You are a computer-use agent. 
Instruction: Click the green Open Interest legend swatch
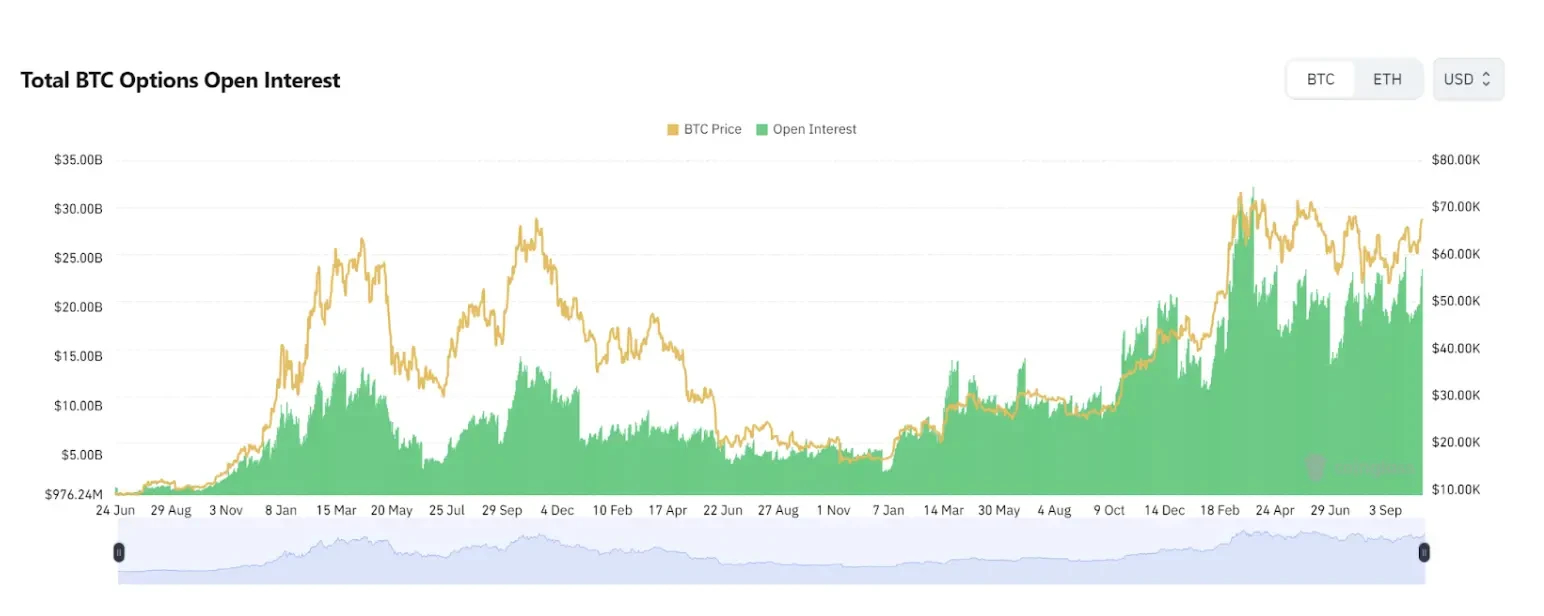tap(763, 129)
